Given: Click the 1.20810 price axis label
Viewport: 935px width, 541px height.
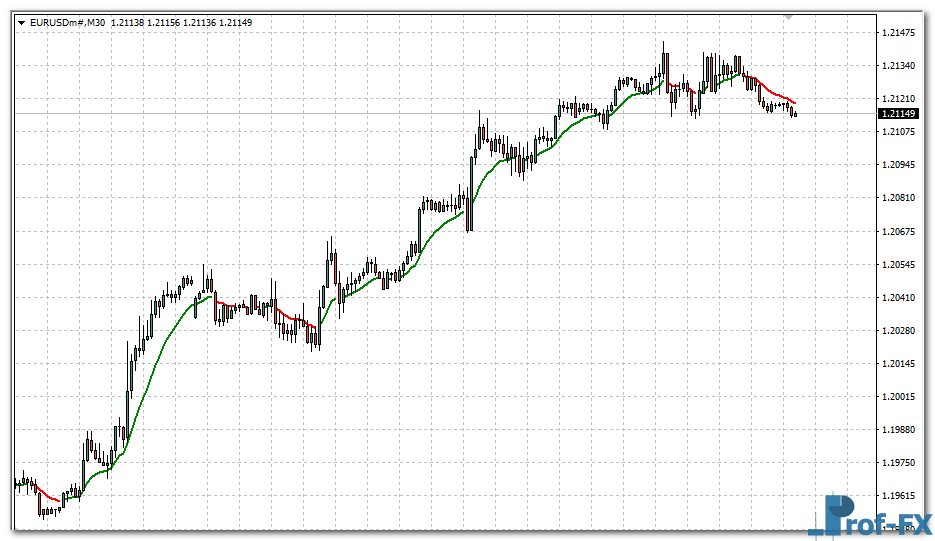Looking at the screenshot, I should [899, 199].
